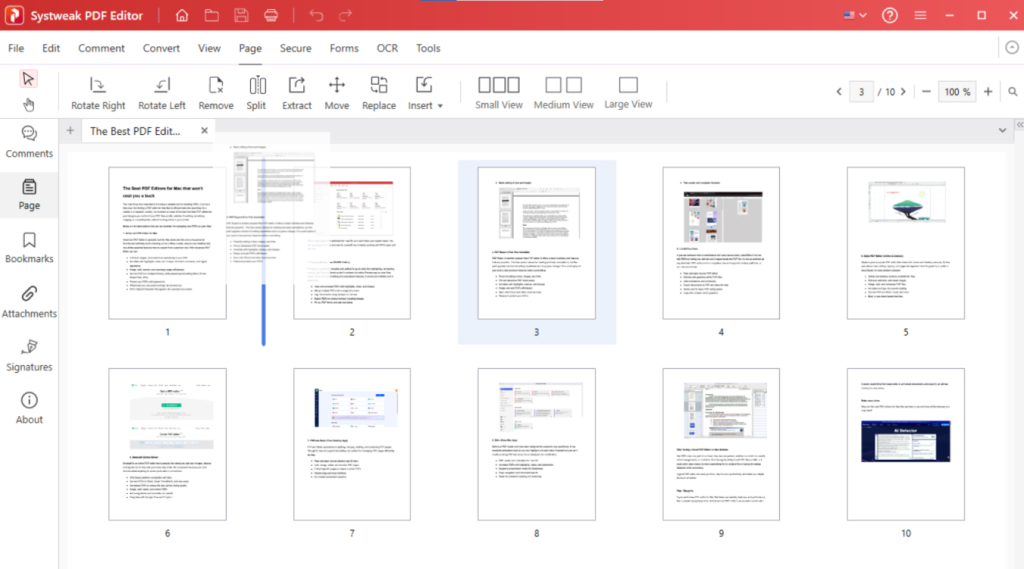Go to next page arrow
Screen dimensions: 1024x569
[903, 92]
